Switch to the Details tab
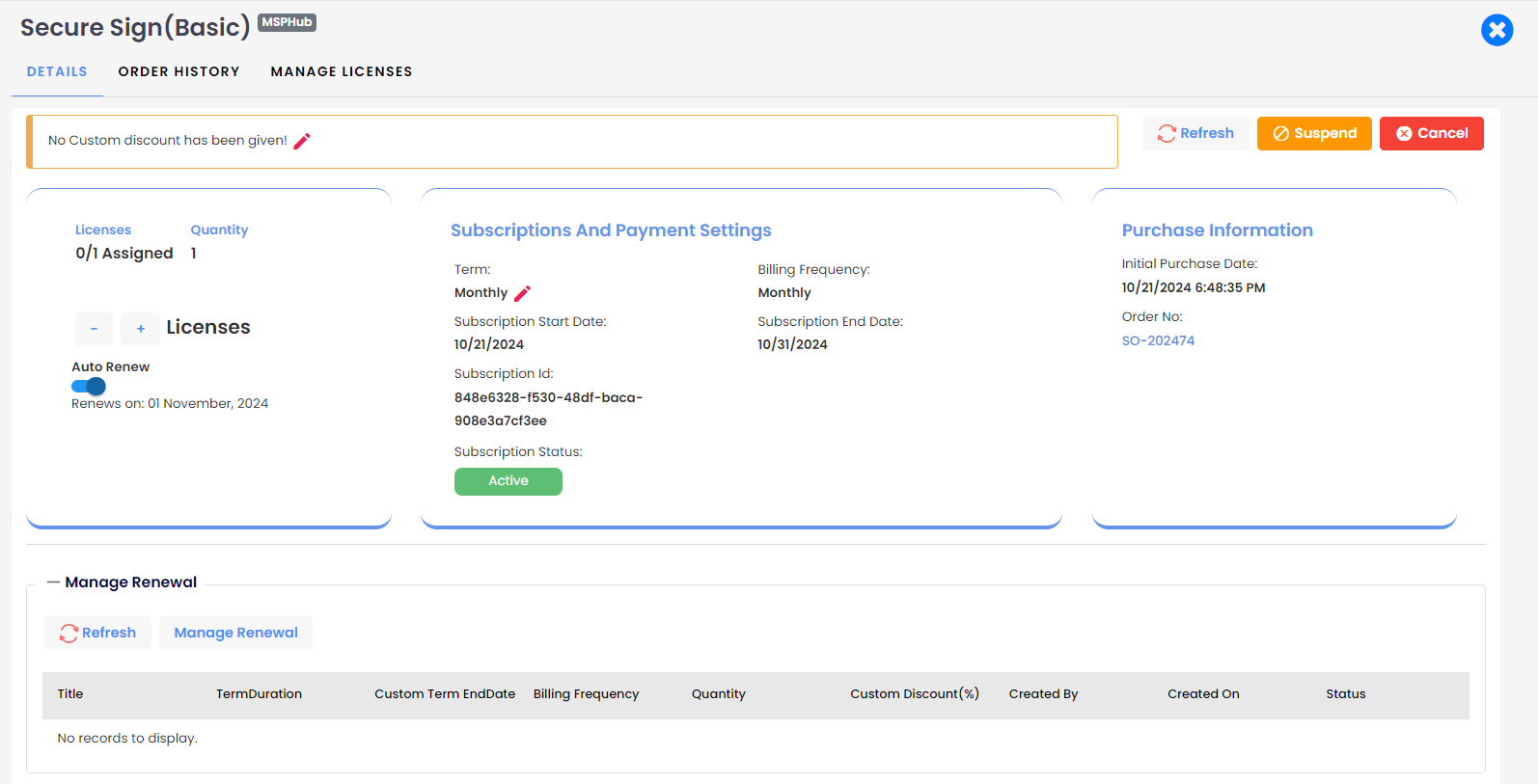This screenshot has height=784, width=1538. (57, 71)
